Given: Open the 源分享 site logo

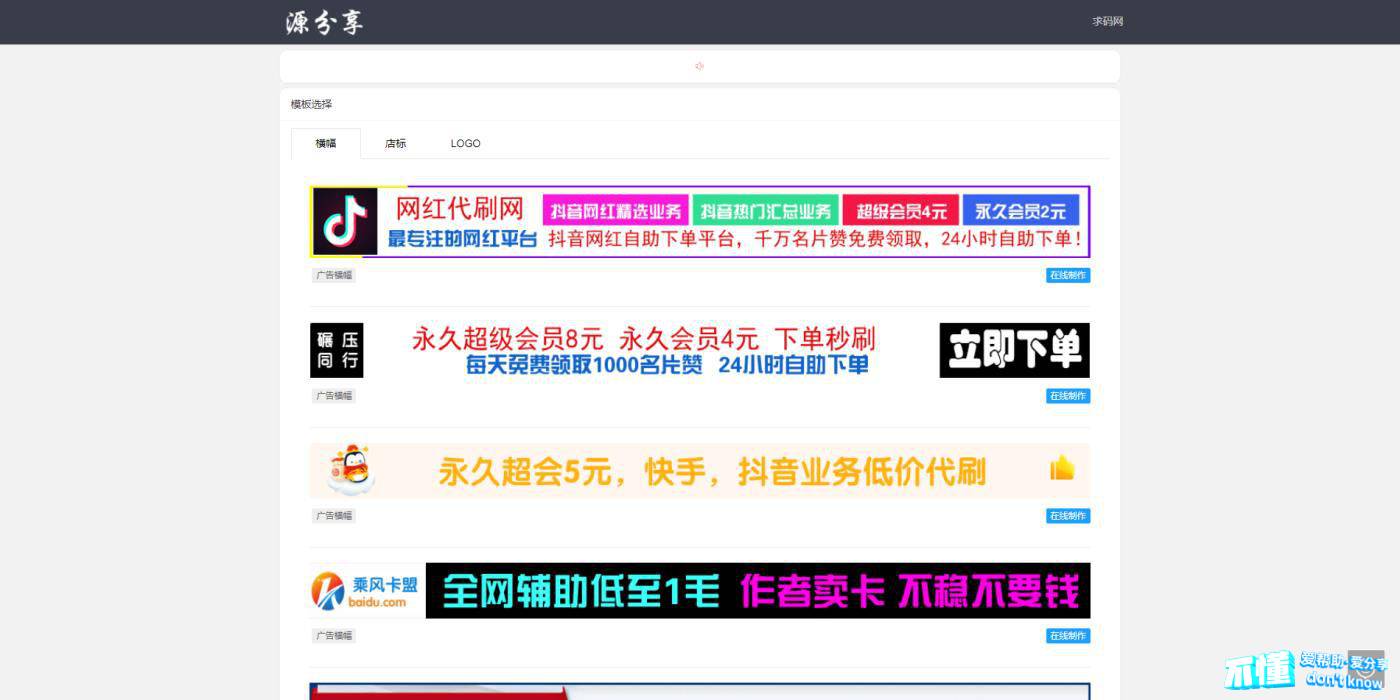Looking at the screenshot, I should pyautogui.click(x=325, y=21).
